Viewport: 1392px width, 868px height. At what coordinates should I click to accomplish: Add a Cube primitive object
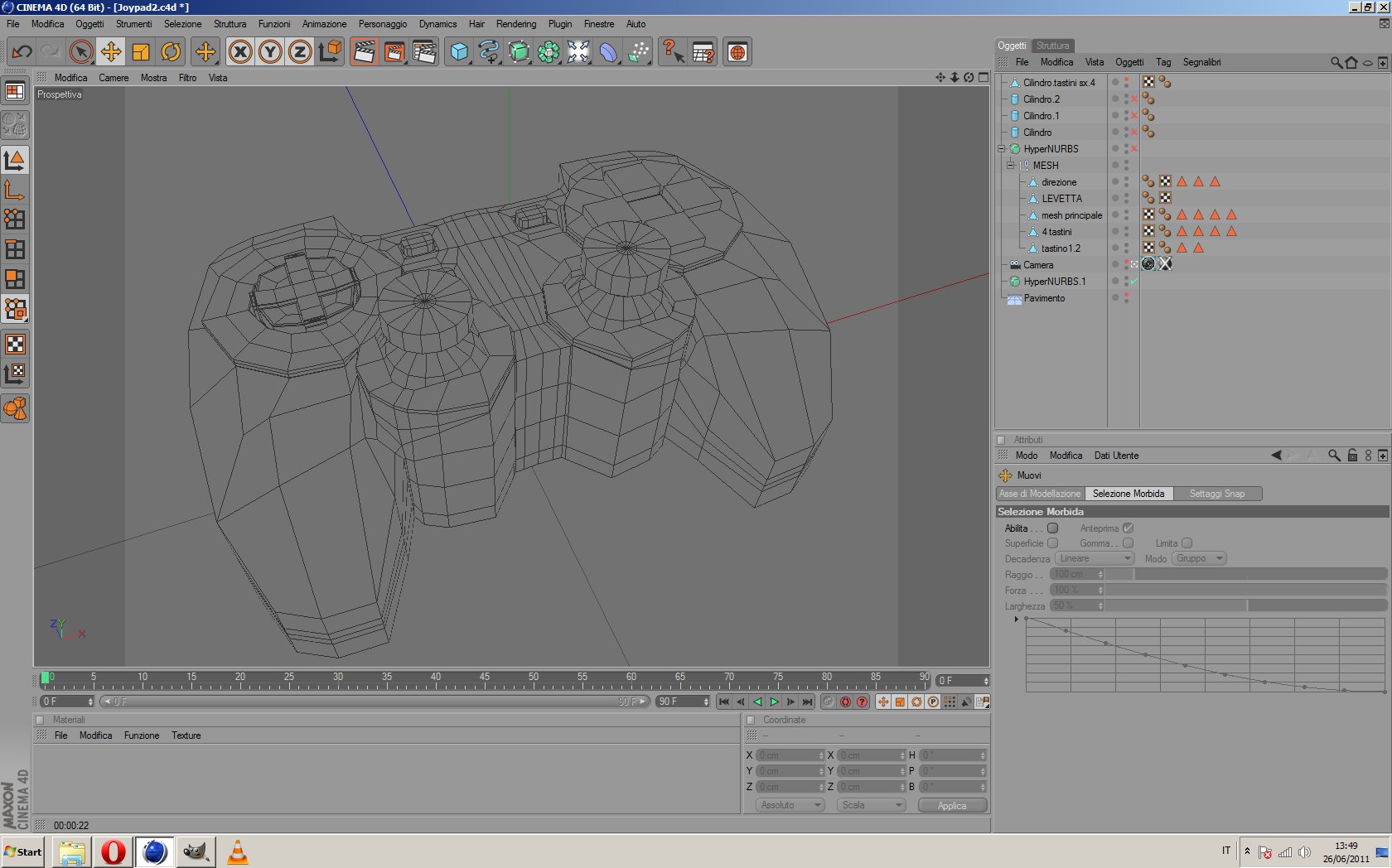pyautogui.click(x=459, y=52)
